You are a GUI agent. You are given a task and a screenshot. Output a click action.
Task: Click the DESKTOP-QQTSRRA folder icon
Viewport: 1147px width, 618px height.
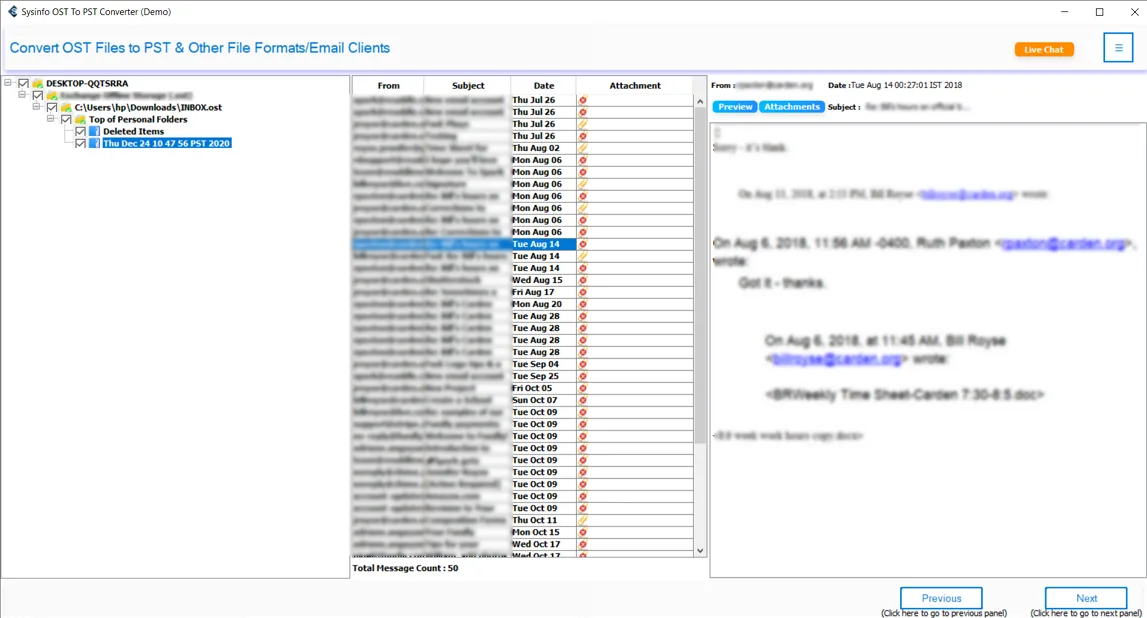(x=37, y=83)
